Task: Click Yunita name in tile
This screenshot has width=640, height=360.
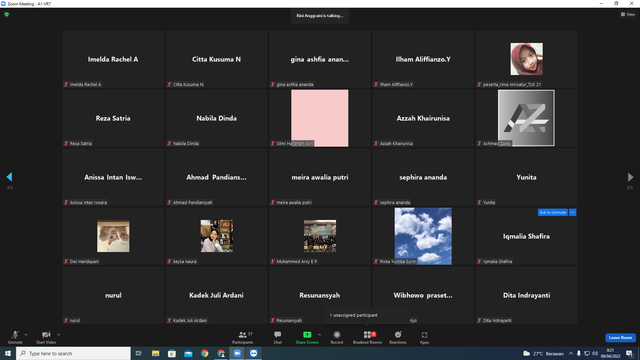Action: pyautogui.click(x=527, y=177)
